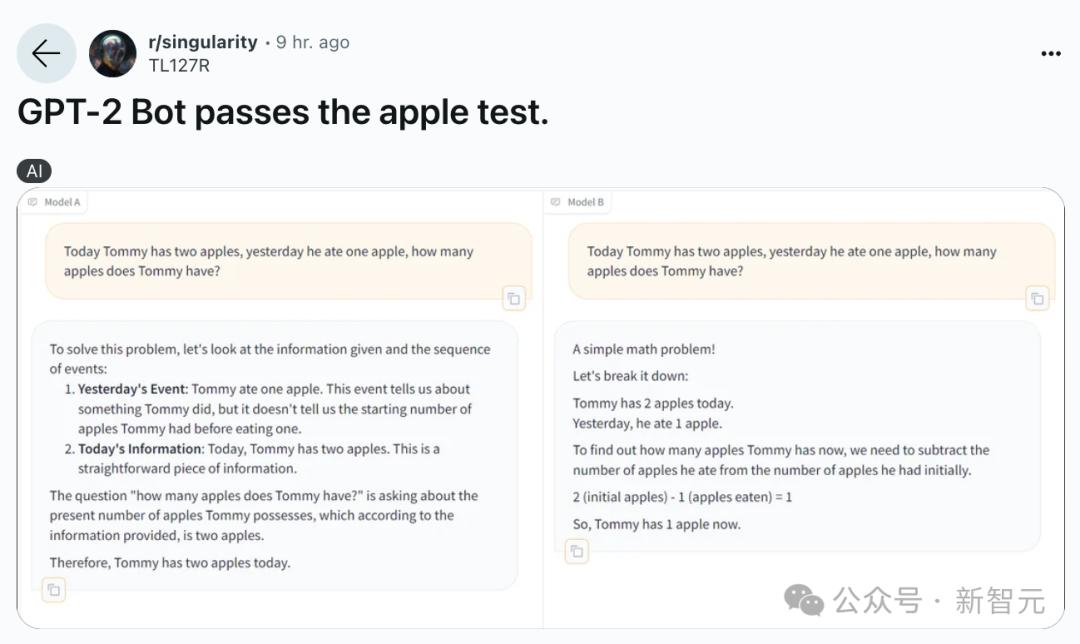This screenshot has width=1080, height=644.
Task: Click the chat icon beside Model A
Action: (x=33, y=202)
